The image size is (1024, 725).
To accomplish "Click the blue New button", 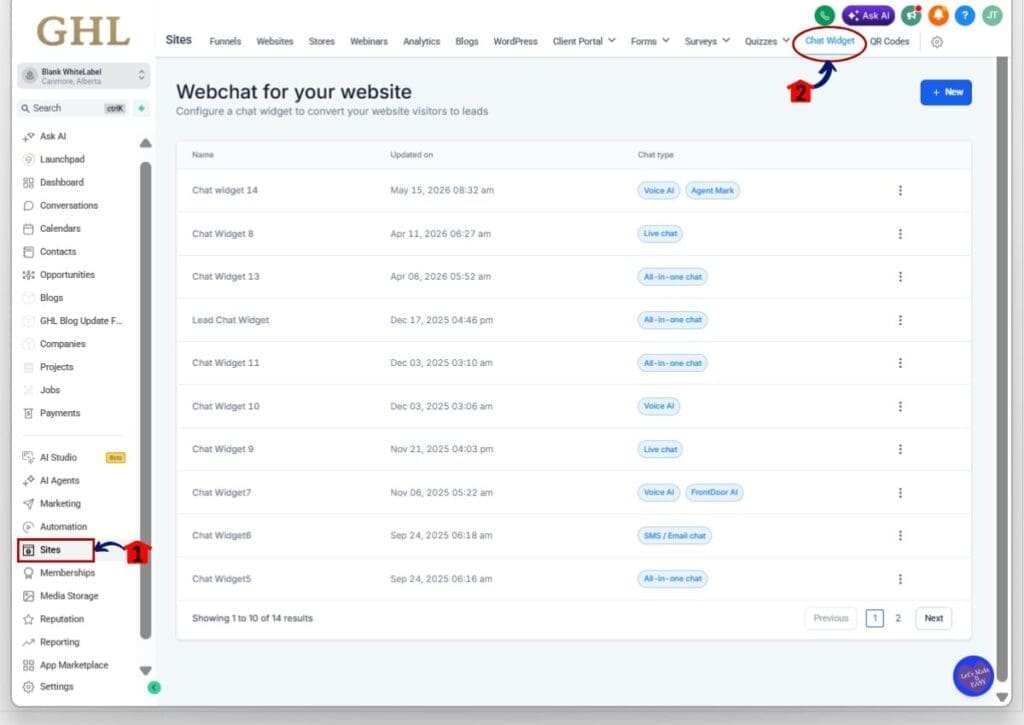I will point(946,92).
